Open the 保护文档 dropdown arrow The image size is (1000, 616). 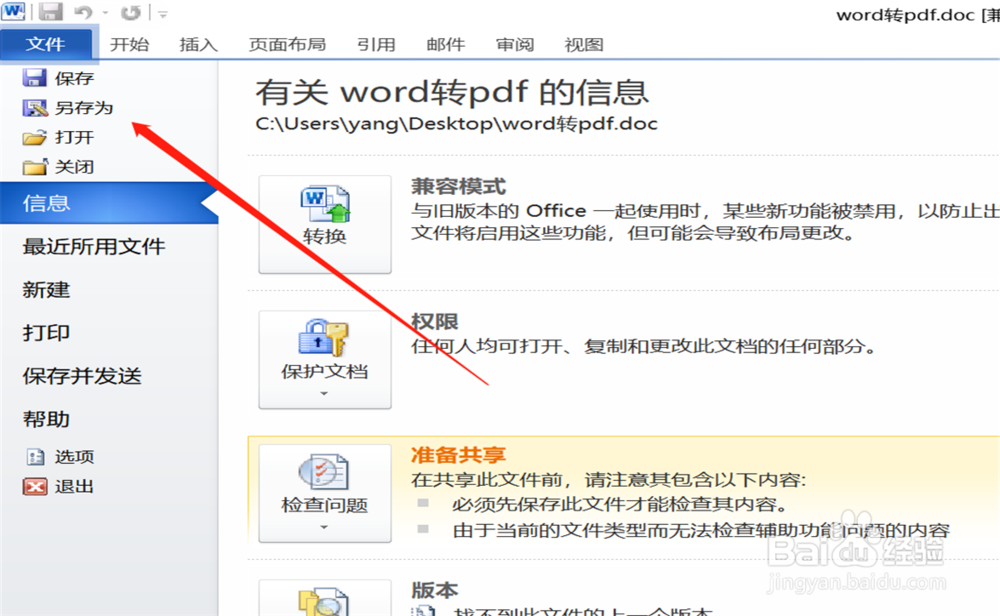pyautogui.click(x=324, y=393)
